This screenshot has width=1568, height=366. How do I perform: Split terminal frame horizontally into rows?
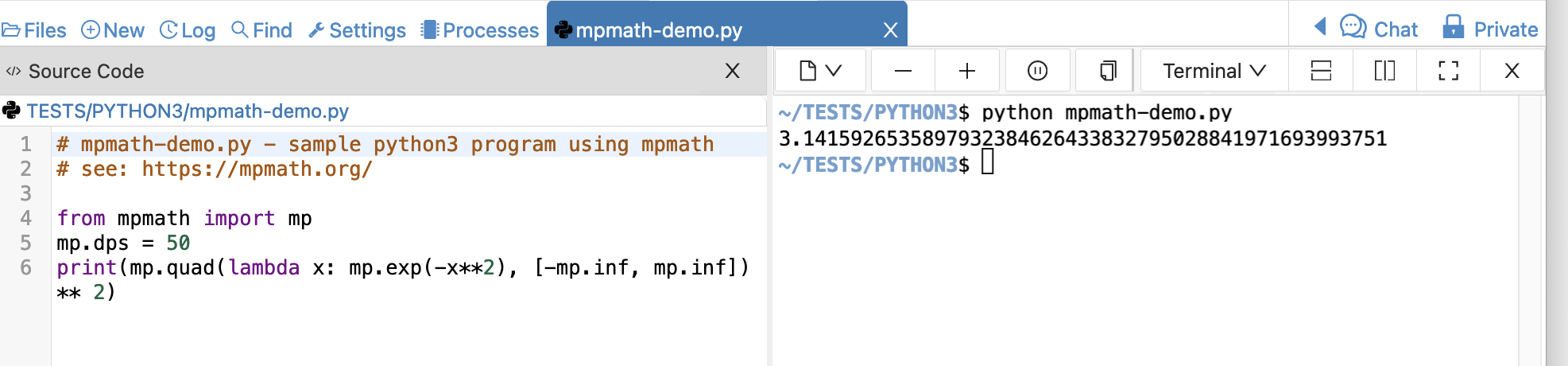coord(1321,71)
